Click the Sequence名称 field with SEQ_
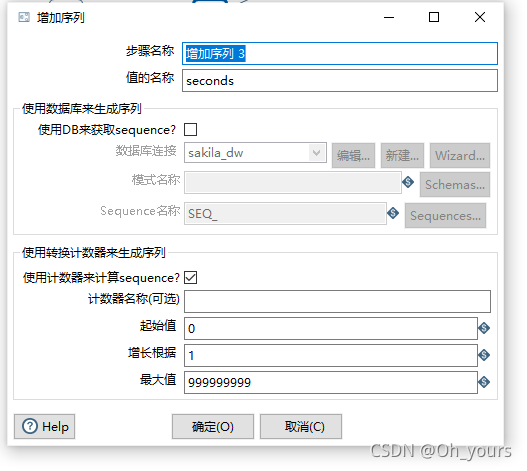 pyautogui.click(x=285, y=213)
